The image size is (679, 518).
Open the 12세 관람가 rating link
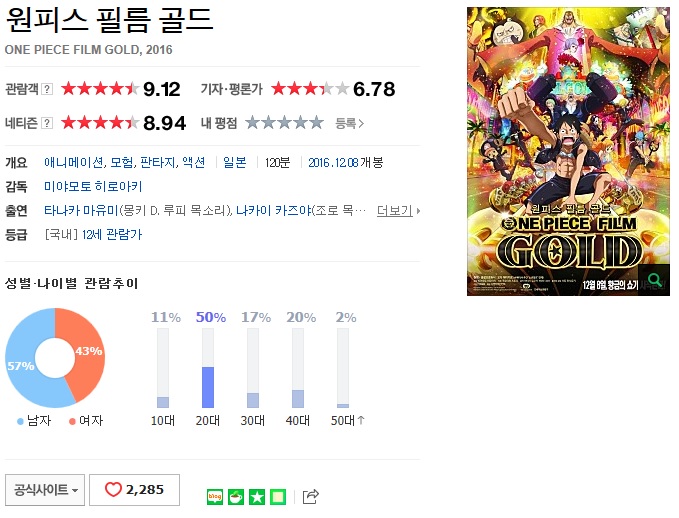(112, 235)
